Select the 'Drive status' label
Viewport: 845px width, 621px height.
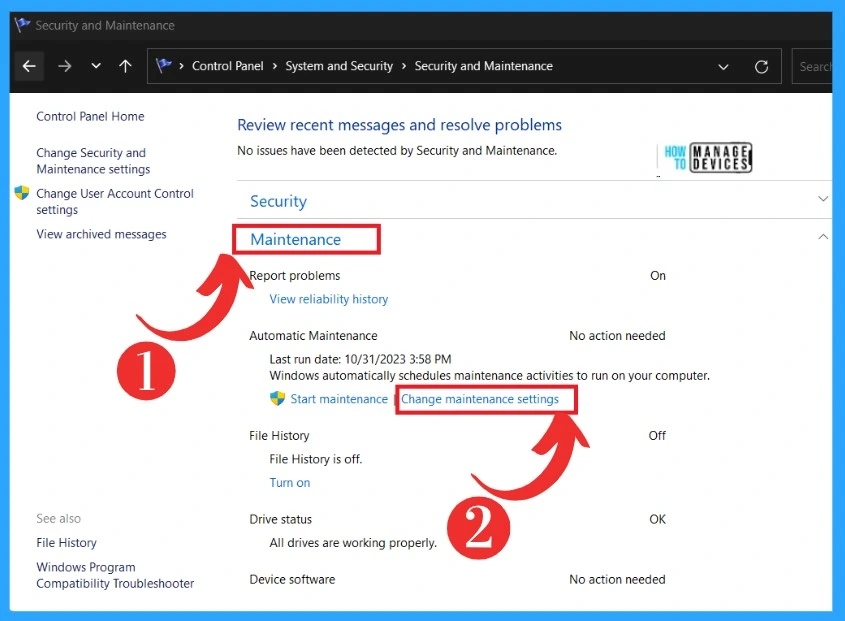(280, 519)
